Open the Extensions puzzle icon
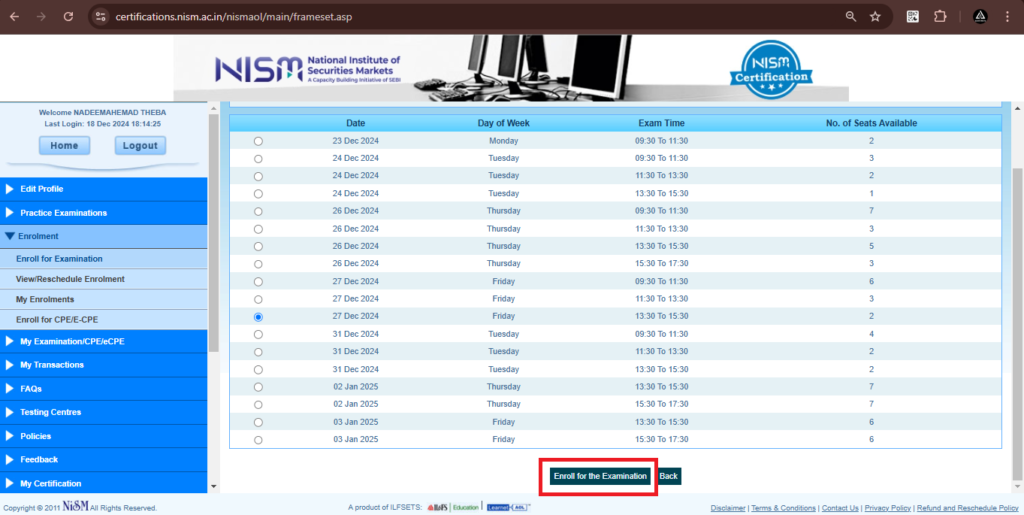The height and width of the screenshot is (515, 1024). click(x=940, y=17)
